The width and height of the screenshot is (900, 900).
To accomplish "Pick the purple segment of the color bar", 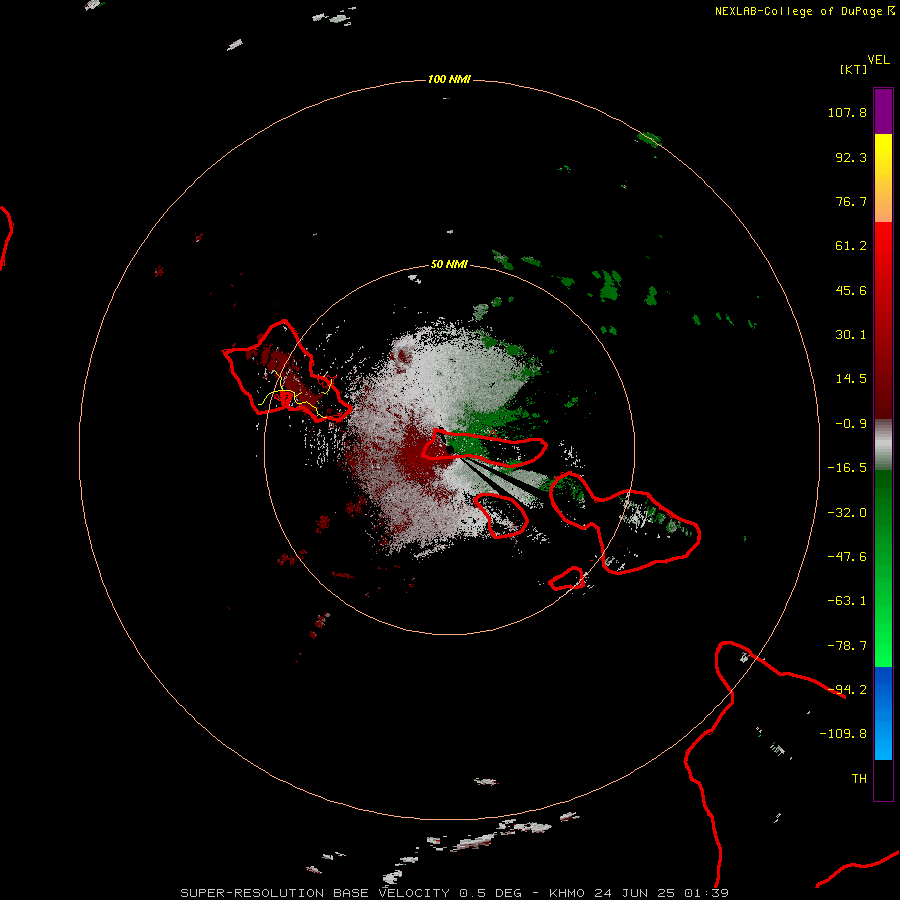I will (x=883, y=112).
